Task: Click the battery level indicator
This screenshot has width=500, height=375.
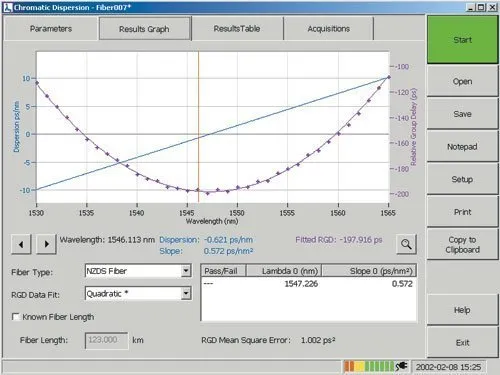Action: 369,367
